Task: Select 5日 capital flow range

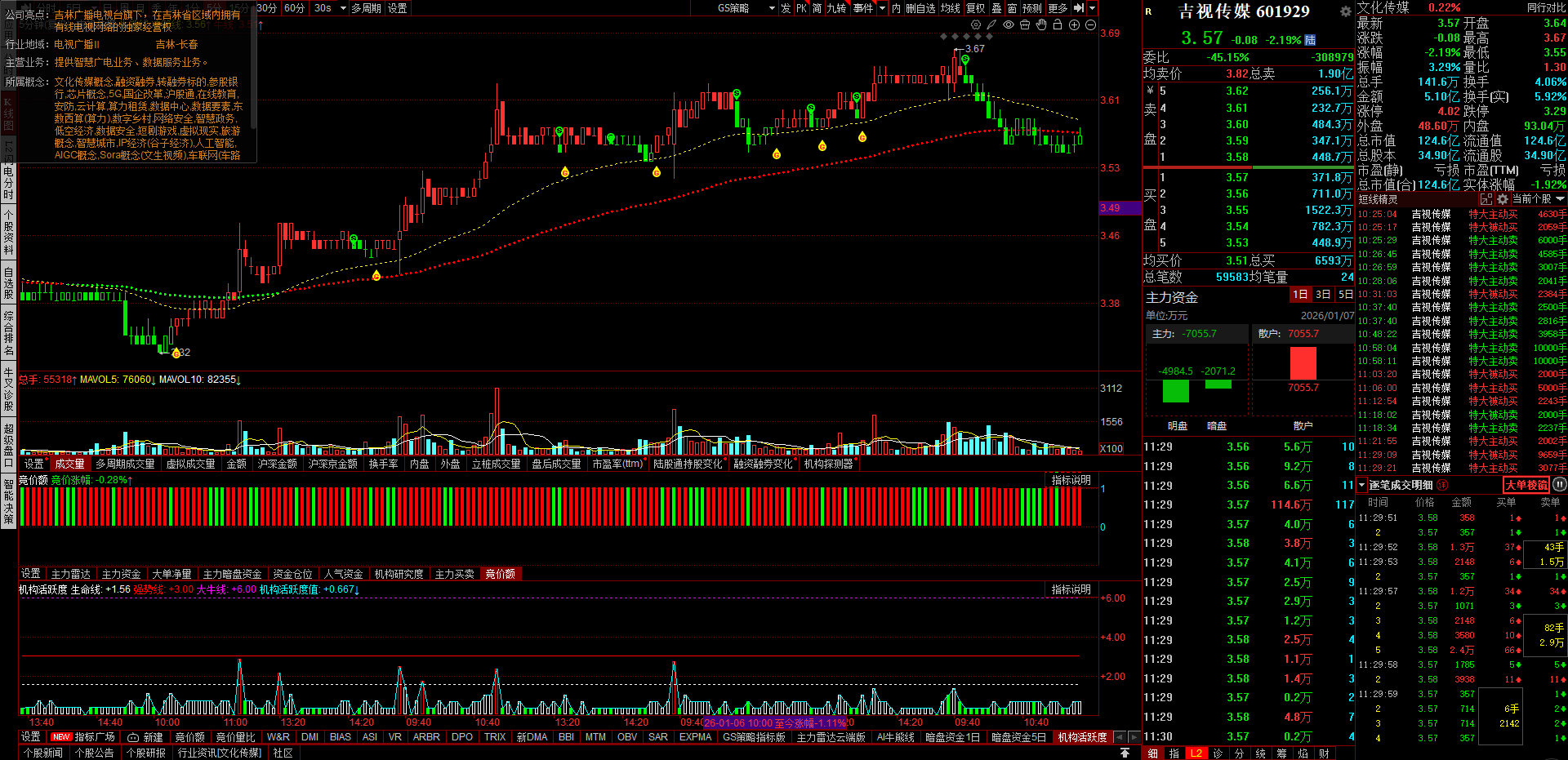Action: click(x=1345, y=295)
